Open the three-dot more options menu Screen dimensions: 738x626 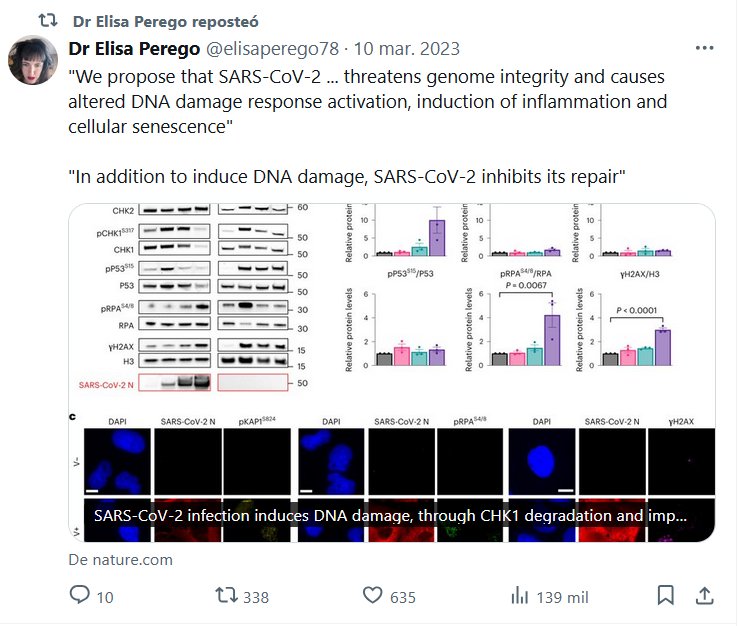tap(703, 49)
